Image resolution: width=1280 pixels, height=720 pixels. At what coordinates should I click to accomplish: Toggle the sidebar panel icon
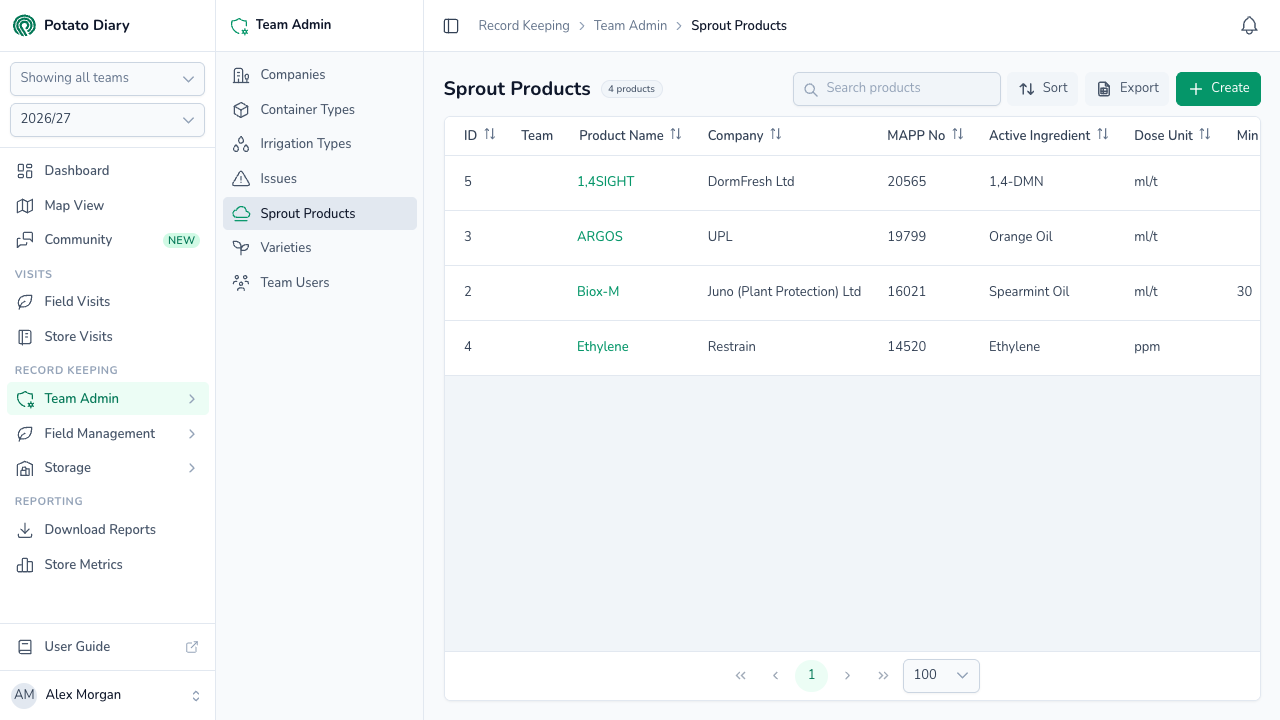click(x=451, y=26)
